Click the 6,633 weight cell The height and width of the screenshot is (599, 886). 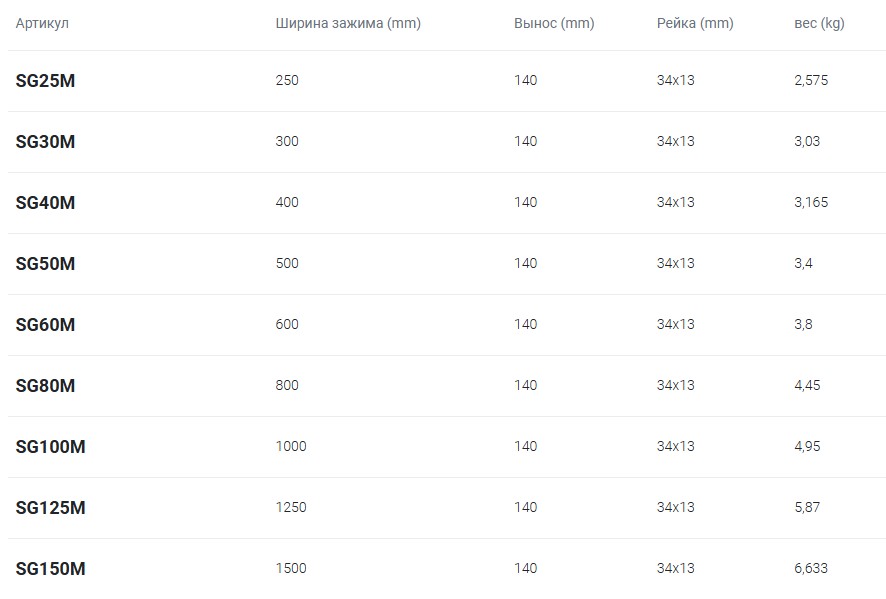click(811, 568)
